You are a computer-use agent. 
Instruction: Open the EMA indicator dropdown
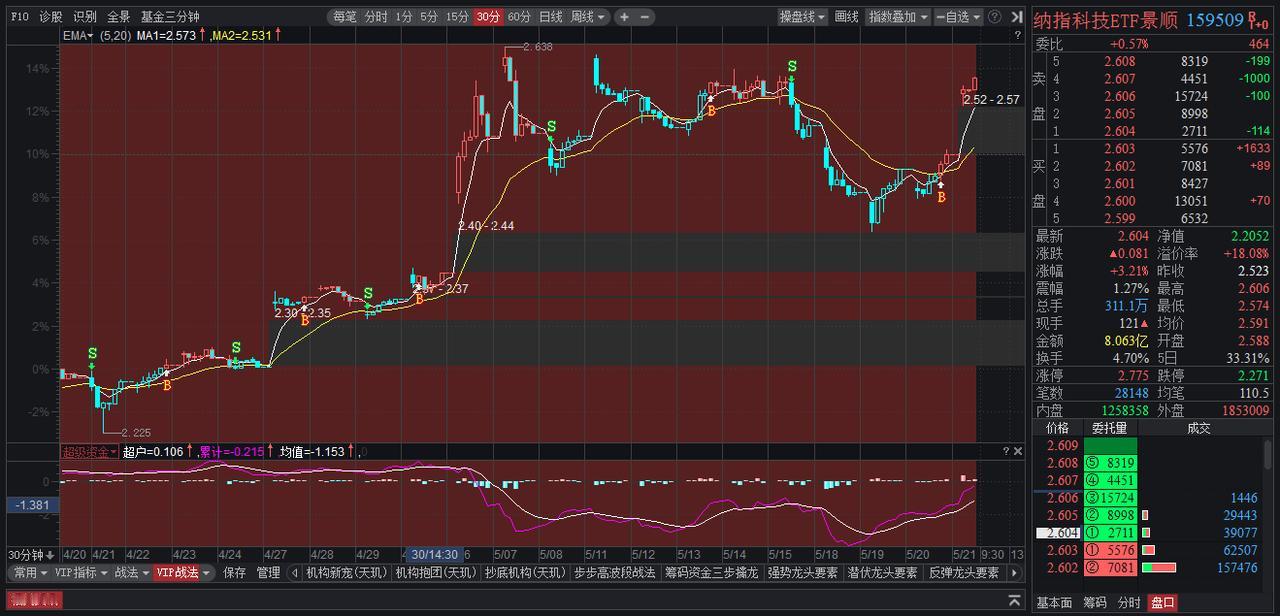point(78,35)
